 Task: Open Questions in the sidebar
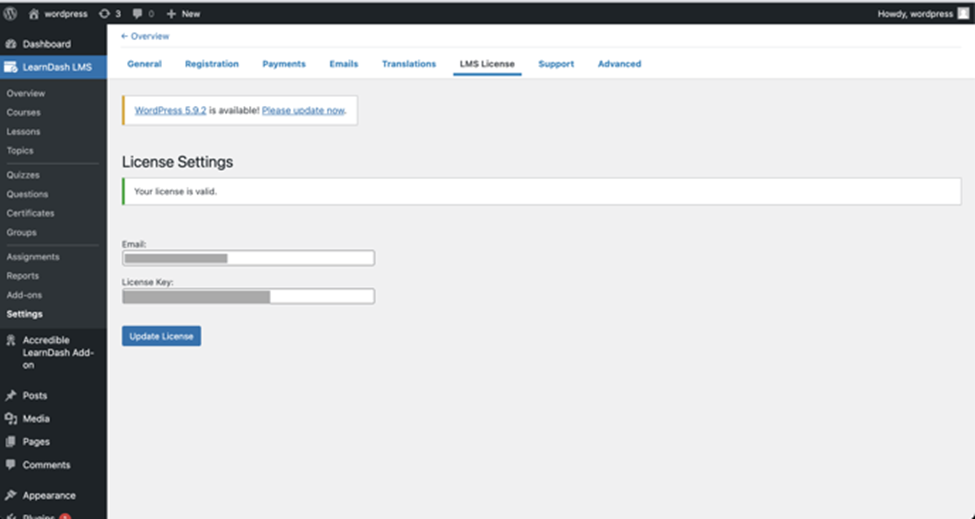tap(27, 194)
